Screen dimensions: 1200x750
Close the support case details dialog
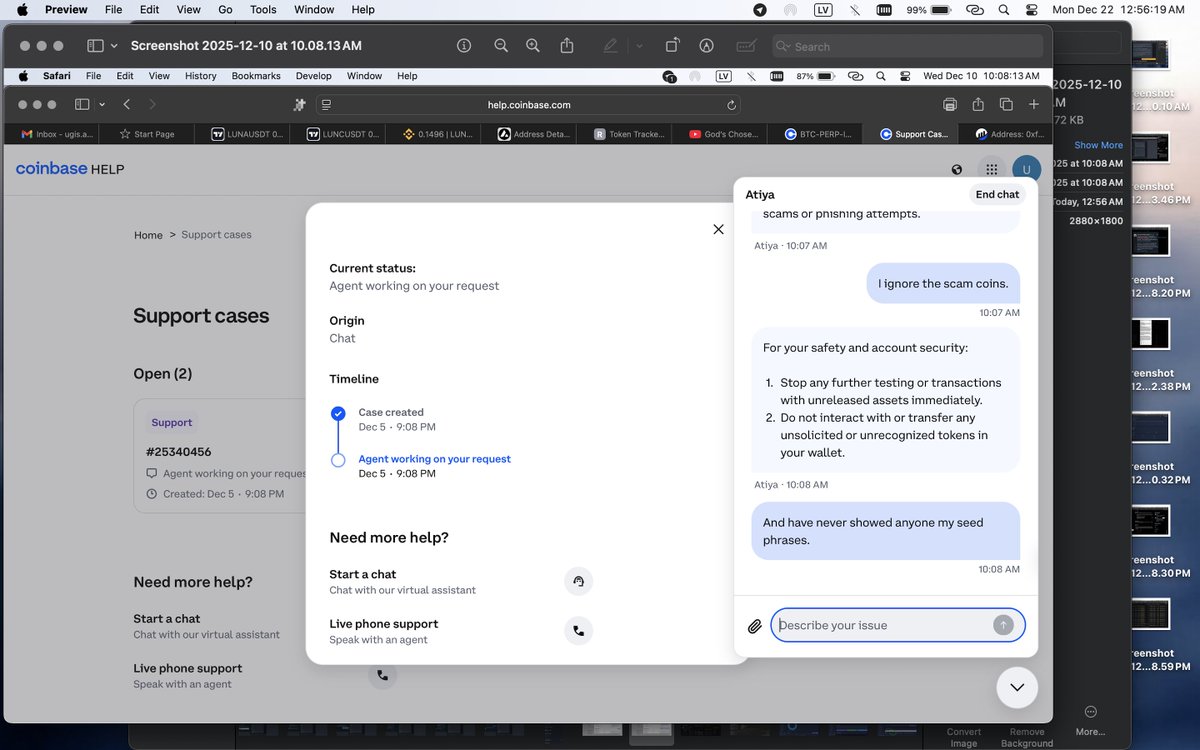coord(718,229)
